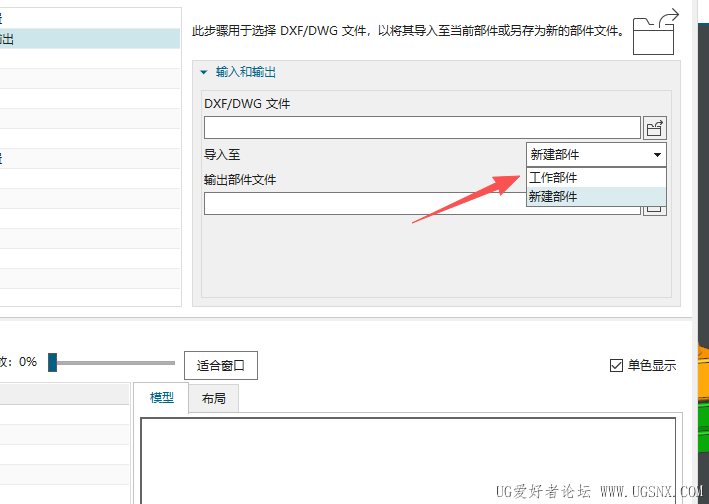Click the DXF/DWG 文件 label
709x504 pixels.
[x=247, y=104]
